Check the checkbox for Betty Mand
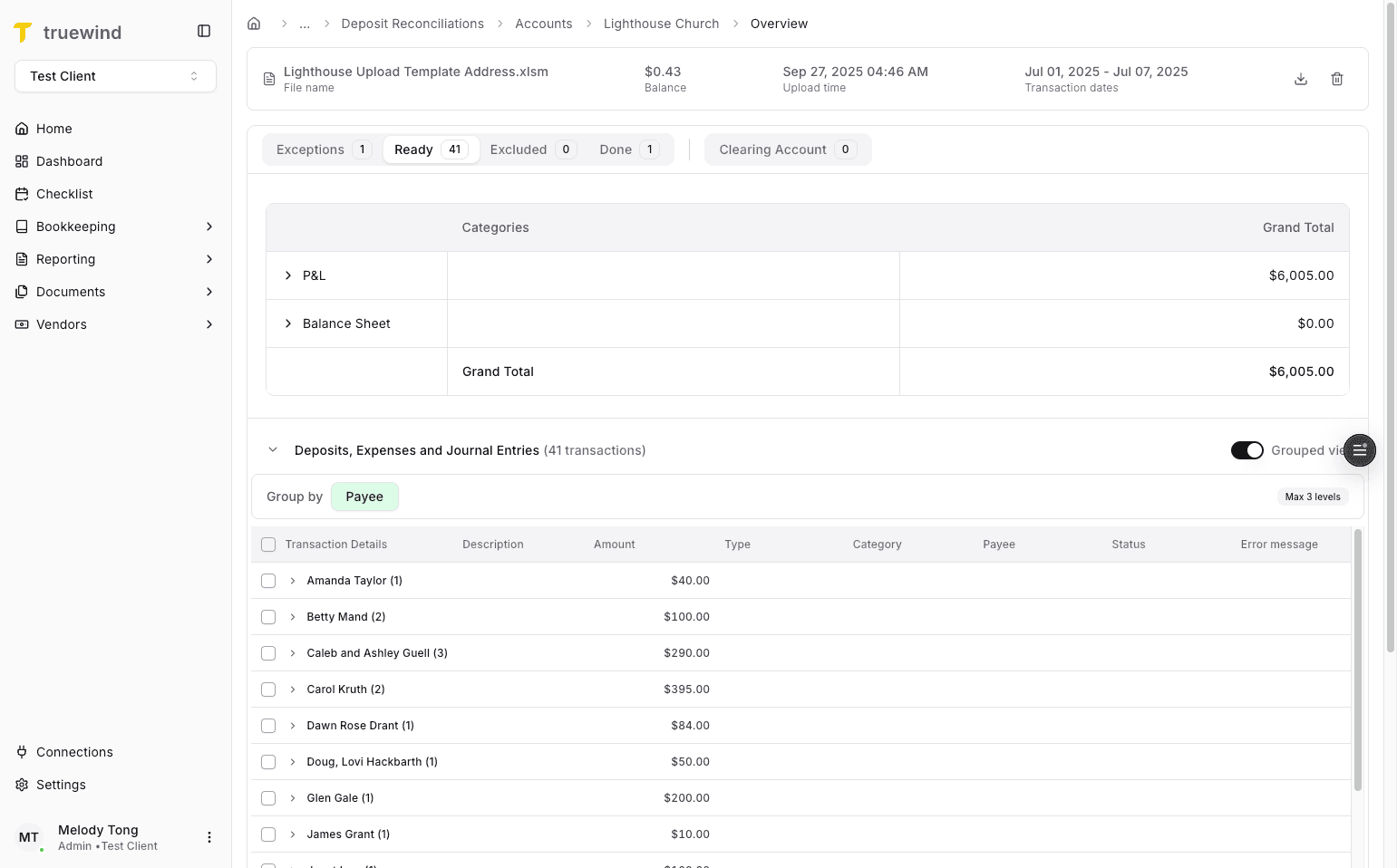1397x868 pixels. 268,617
